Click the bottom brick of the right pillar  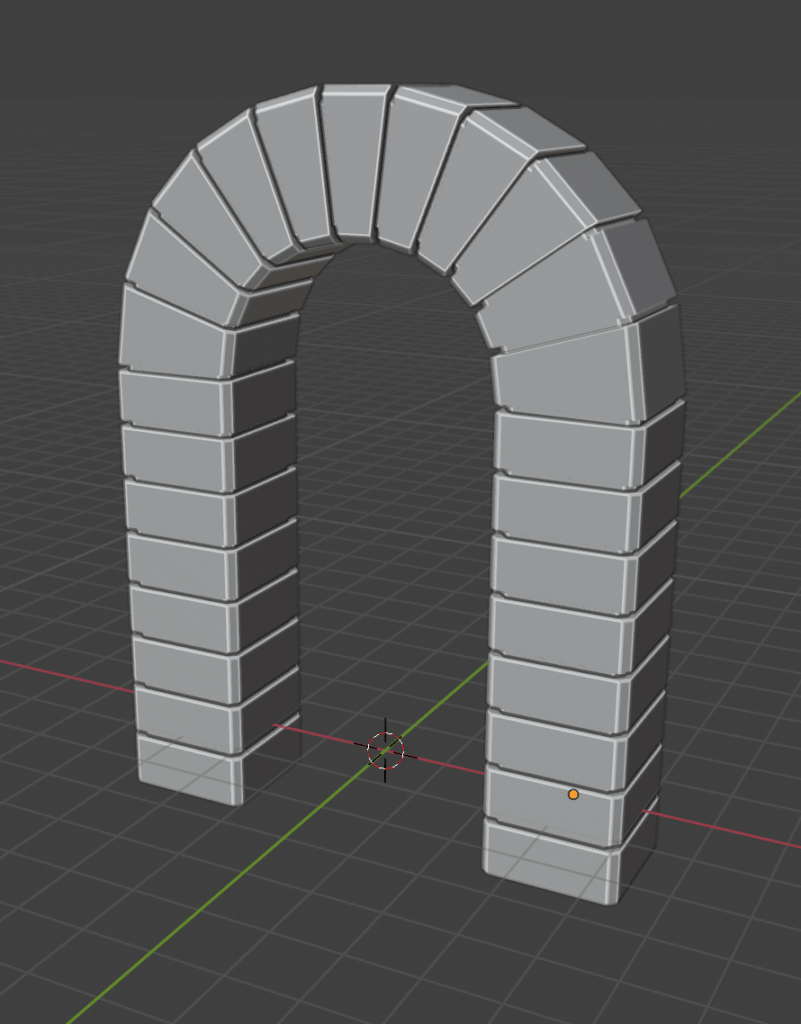545,855
